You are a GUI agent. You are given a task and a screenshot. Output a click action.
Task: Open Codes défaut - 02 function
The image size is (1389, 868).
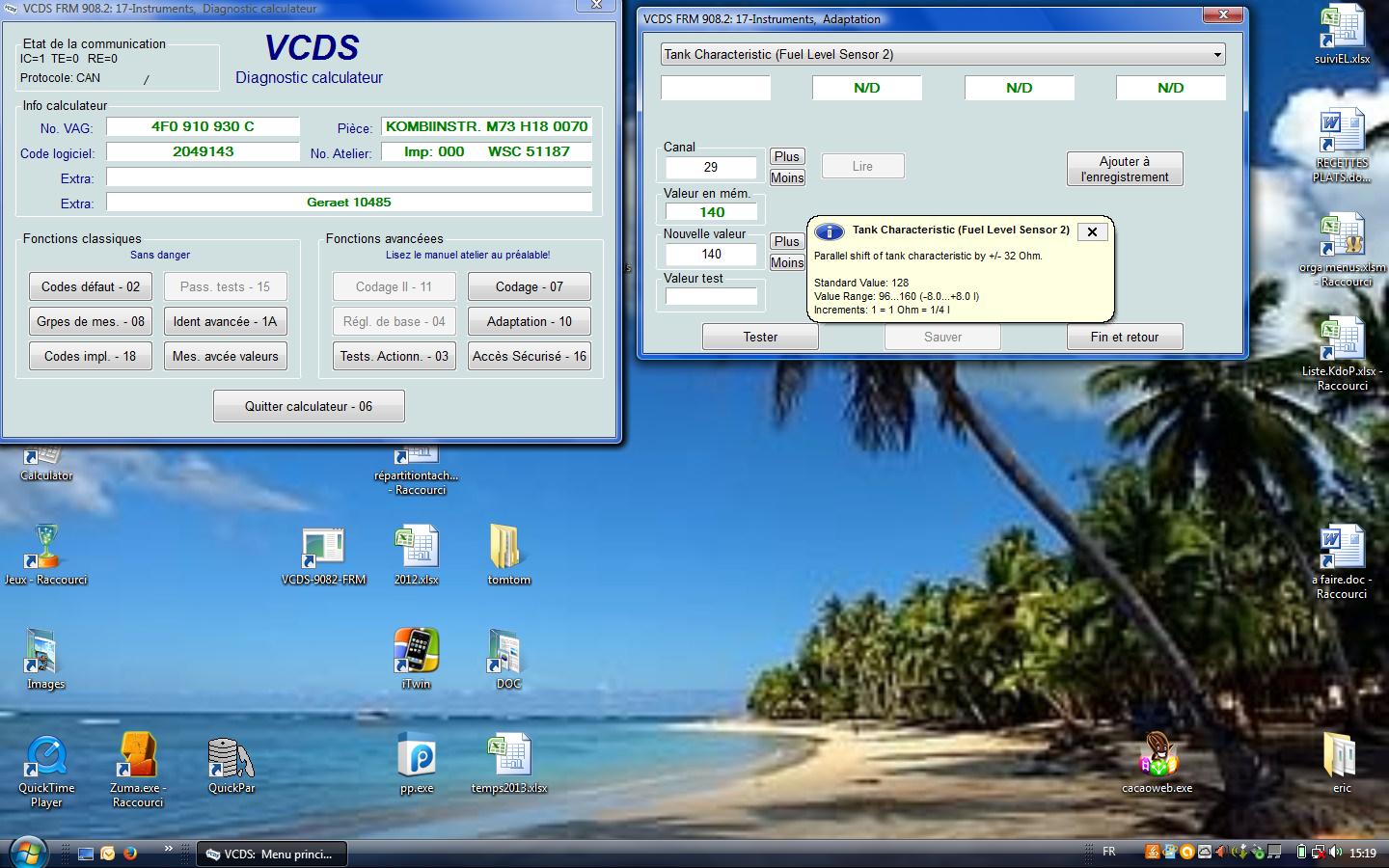[x=91, y=286]
